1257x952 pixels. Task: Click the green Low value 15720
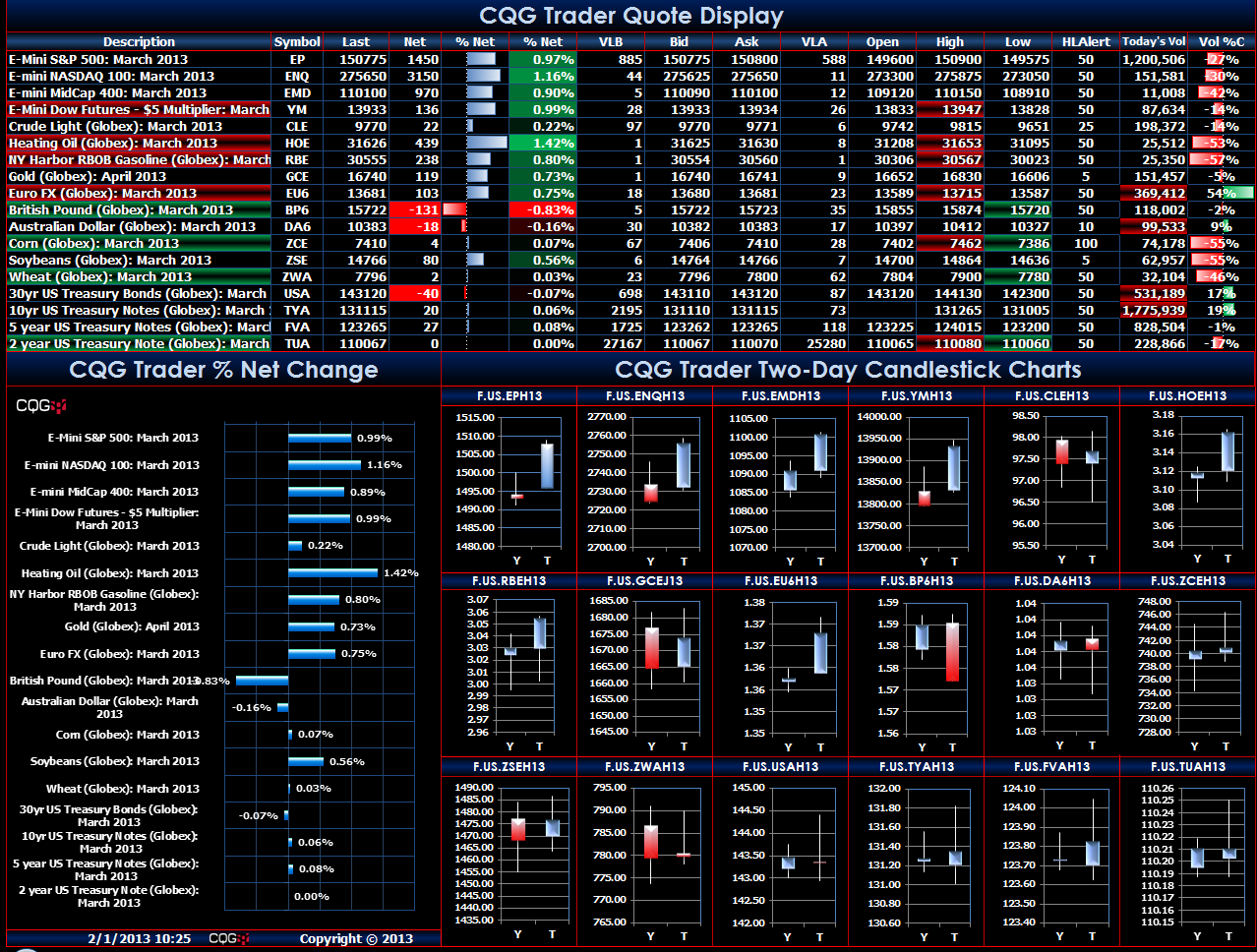(1018, 209)
